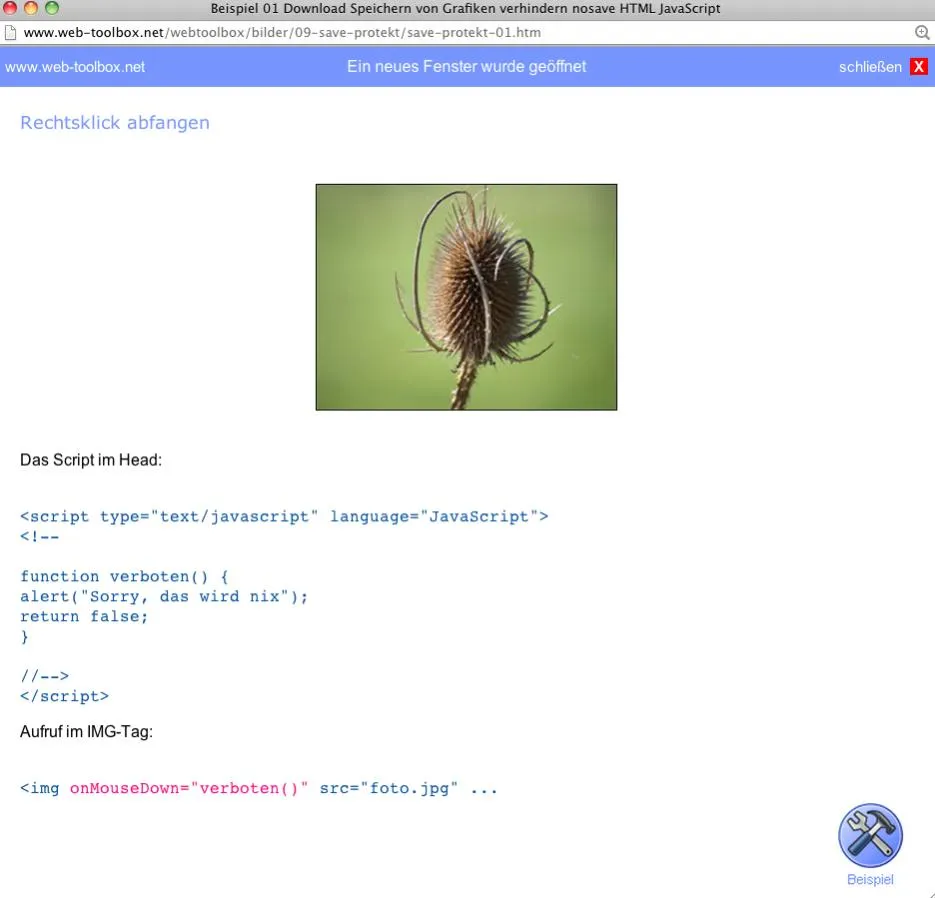Viewport: 935px width, 898px height.
Task: Click the Das Script im Head label
Action: pos(91,460)
